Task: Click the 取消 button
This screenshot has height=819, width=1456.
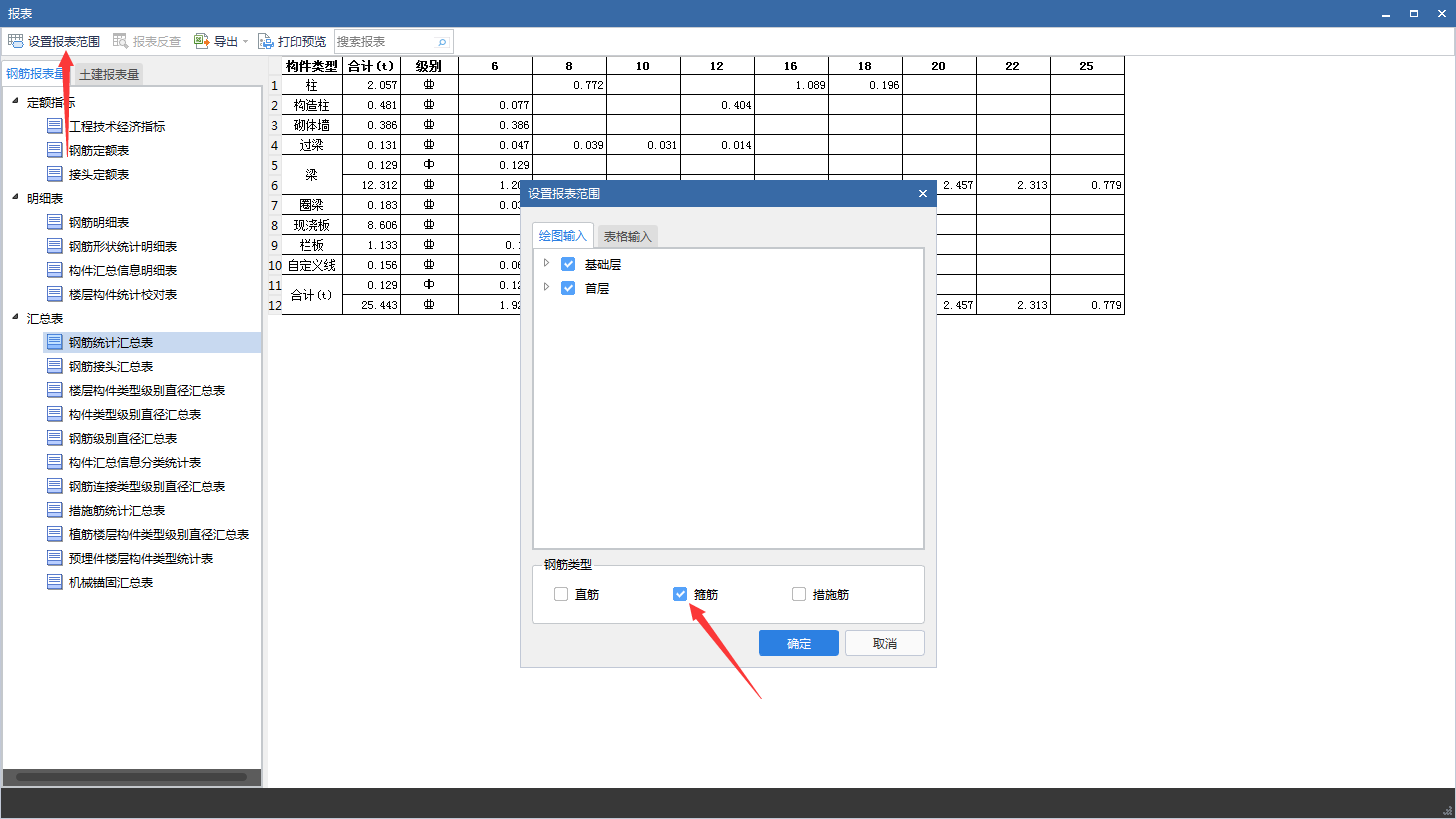Action: 885,643
